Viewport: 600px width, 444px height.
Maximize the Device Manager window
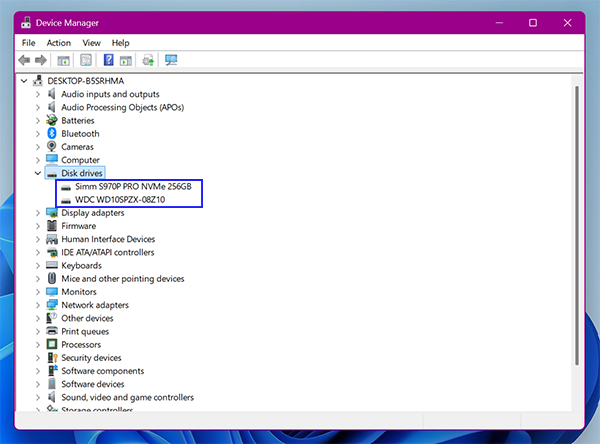533,23
